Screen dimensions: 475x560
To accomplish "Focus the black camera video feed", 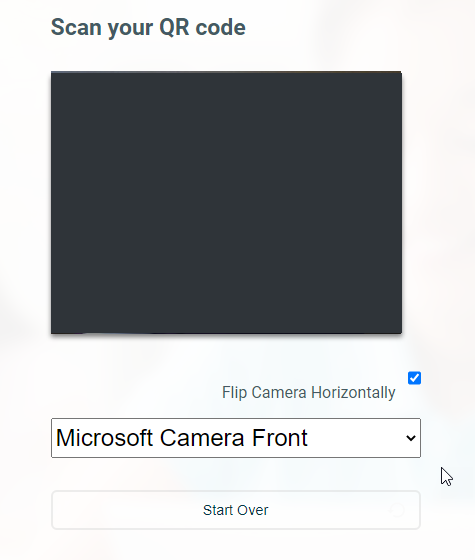I will point(226,202).
